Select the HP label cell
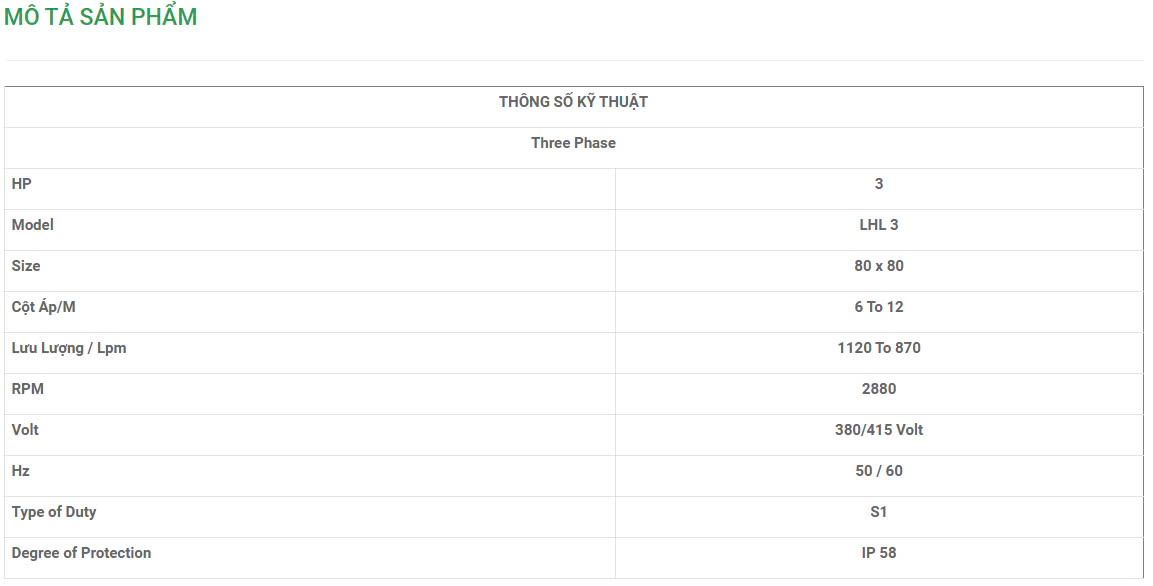This screenshot has width=1153, height=586. 22,184
